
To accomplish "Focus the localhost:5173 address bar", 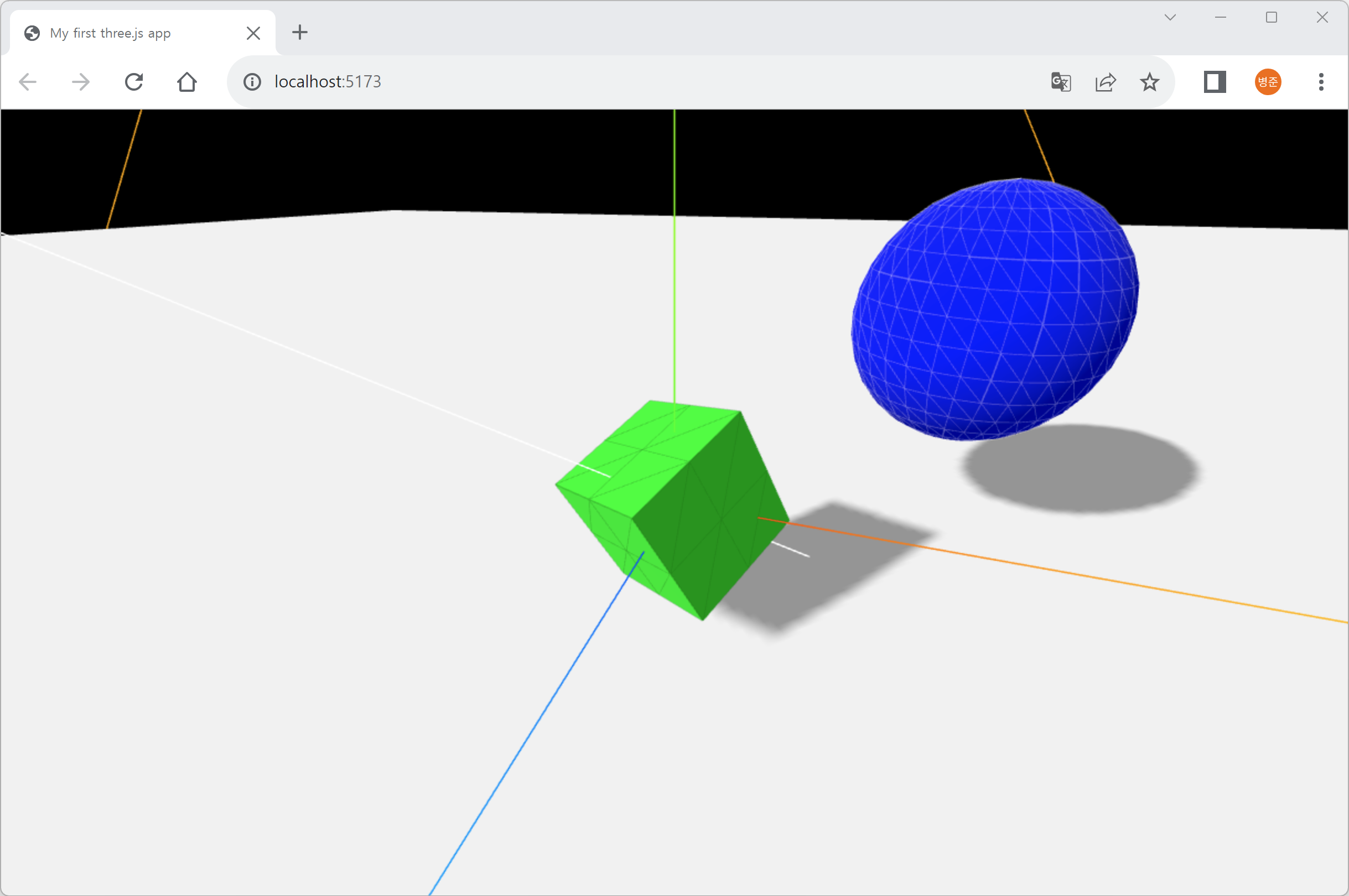I will click(x=629, y=82).
